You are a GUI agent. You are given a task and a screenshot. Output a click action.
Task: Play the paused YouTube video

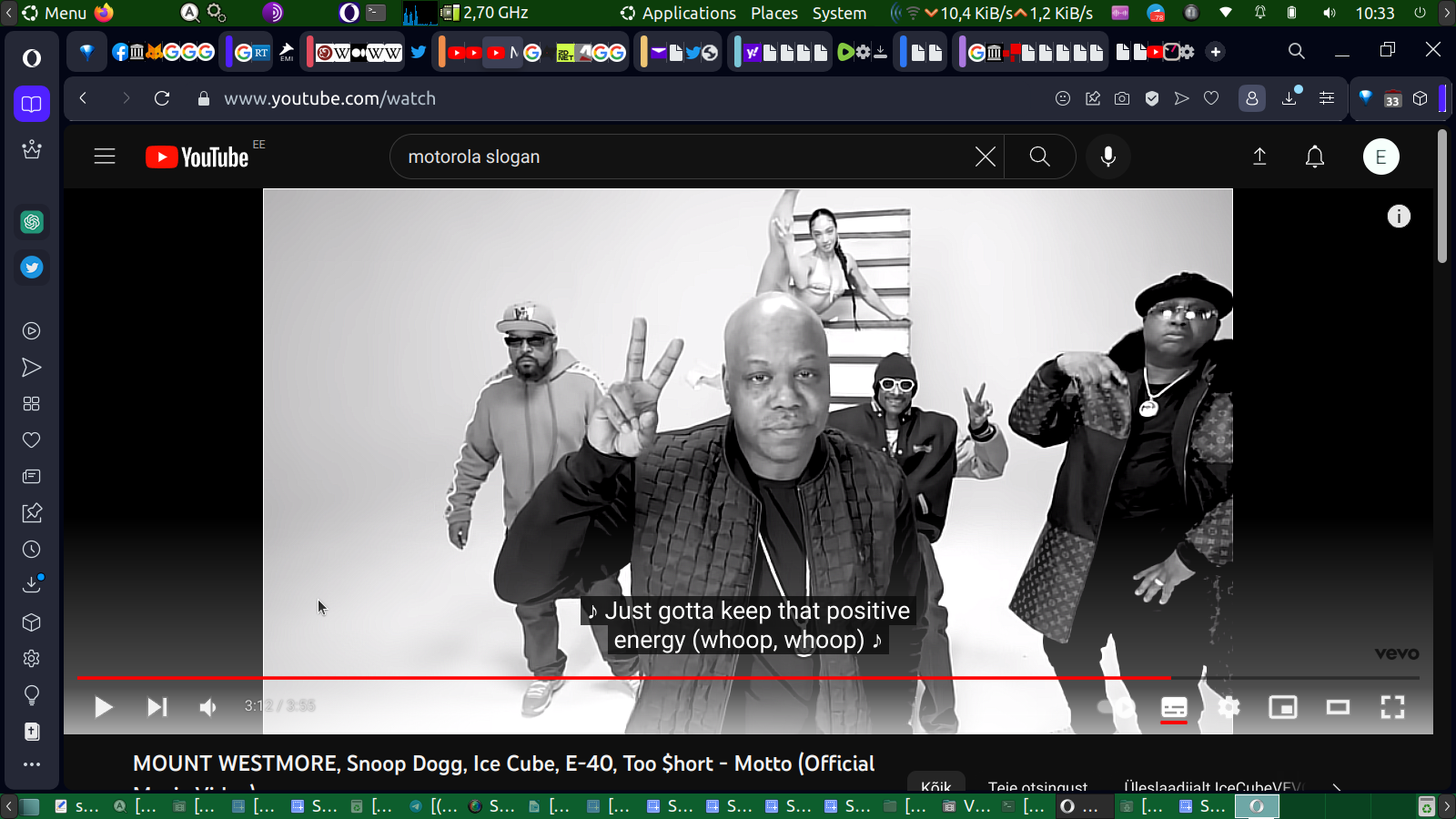tap(104, 707)
